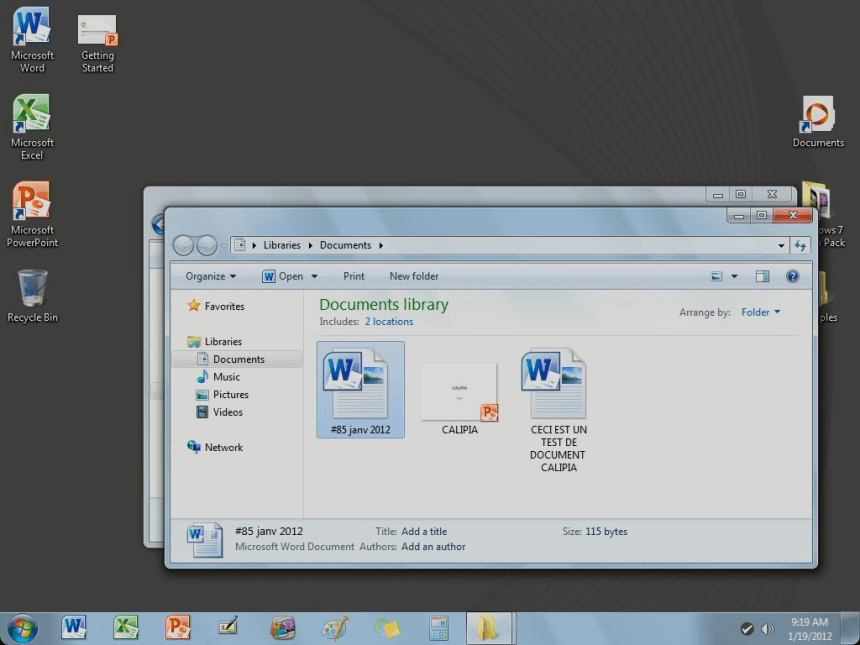860x645 pixels.
Task: Toggle the preview pane button
Action: [762, 277]
